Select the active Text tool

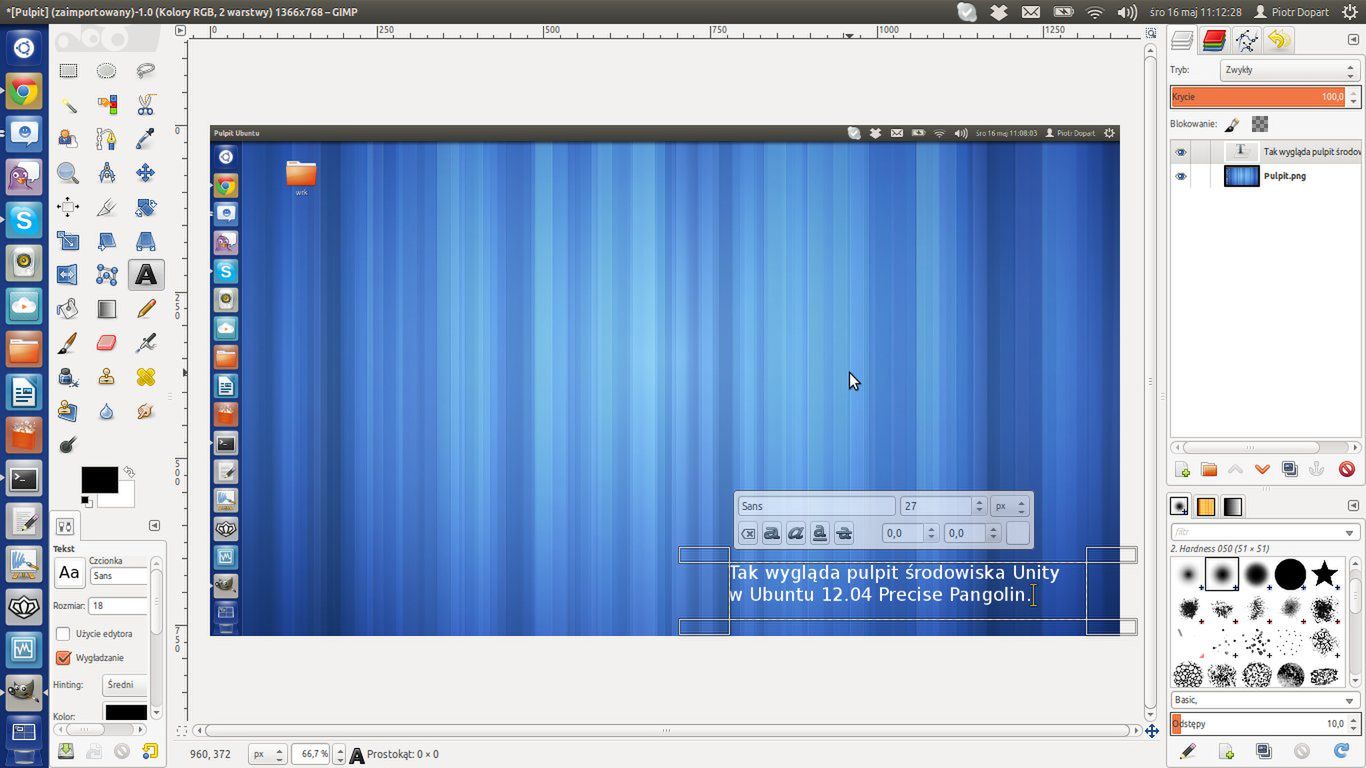pos(146,275)
